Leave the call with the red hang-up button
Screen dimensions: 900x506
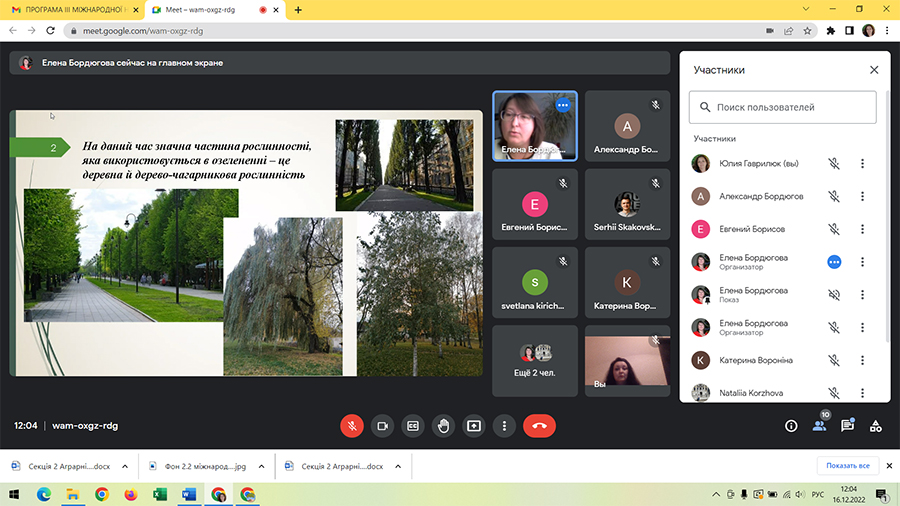tap(540, 426)
